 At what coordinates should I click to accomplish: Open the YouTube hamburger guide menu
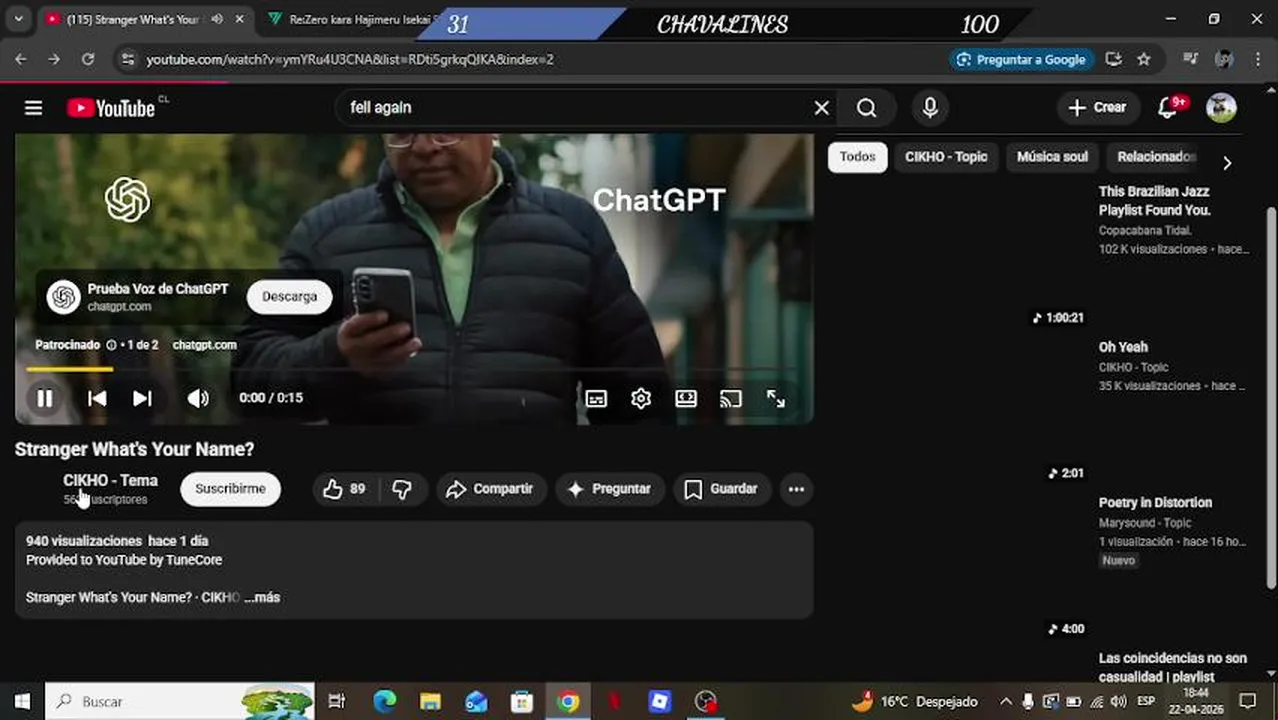(x=33, y=108)
